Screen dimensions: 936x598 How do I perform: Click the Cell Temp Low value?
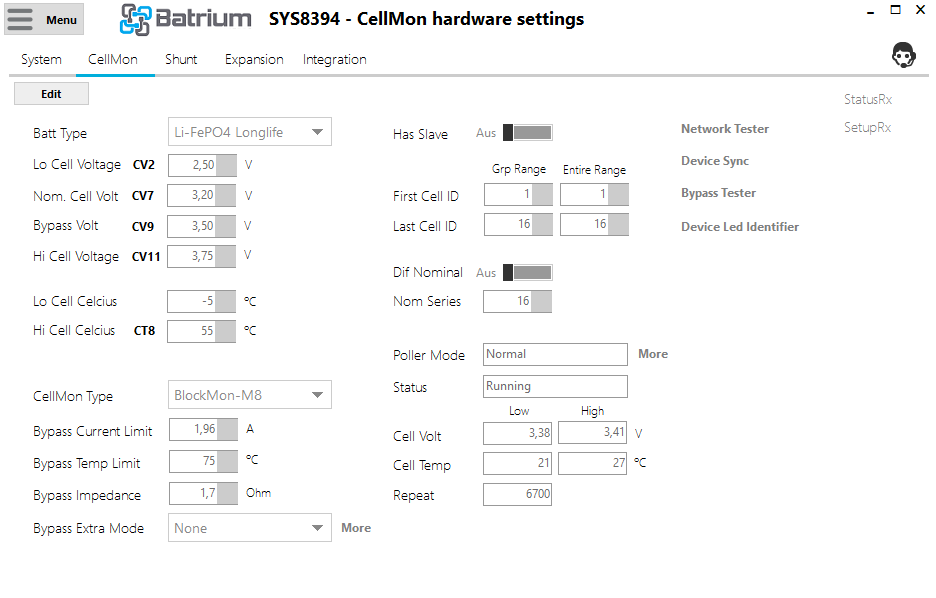(x=518, y=463)
